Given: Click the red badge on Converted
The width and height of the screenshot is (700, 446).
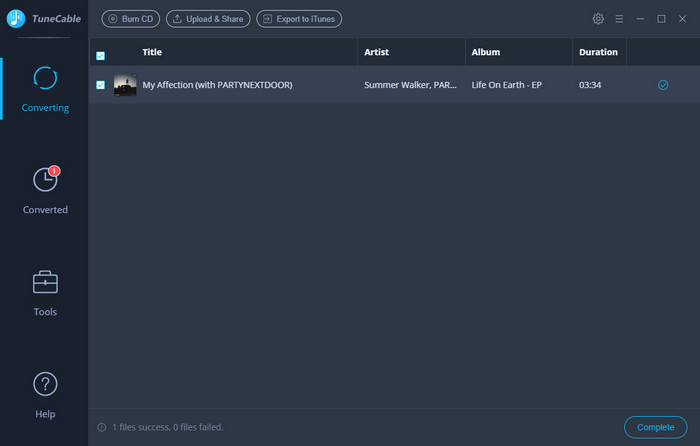Looking at the screenshot, I should [x=54, y=171].
